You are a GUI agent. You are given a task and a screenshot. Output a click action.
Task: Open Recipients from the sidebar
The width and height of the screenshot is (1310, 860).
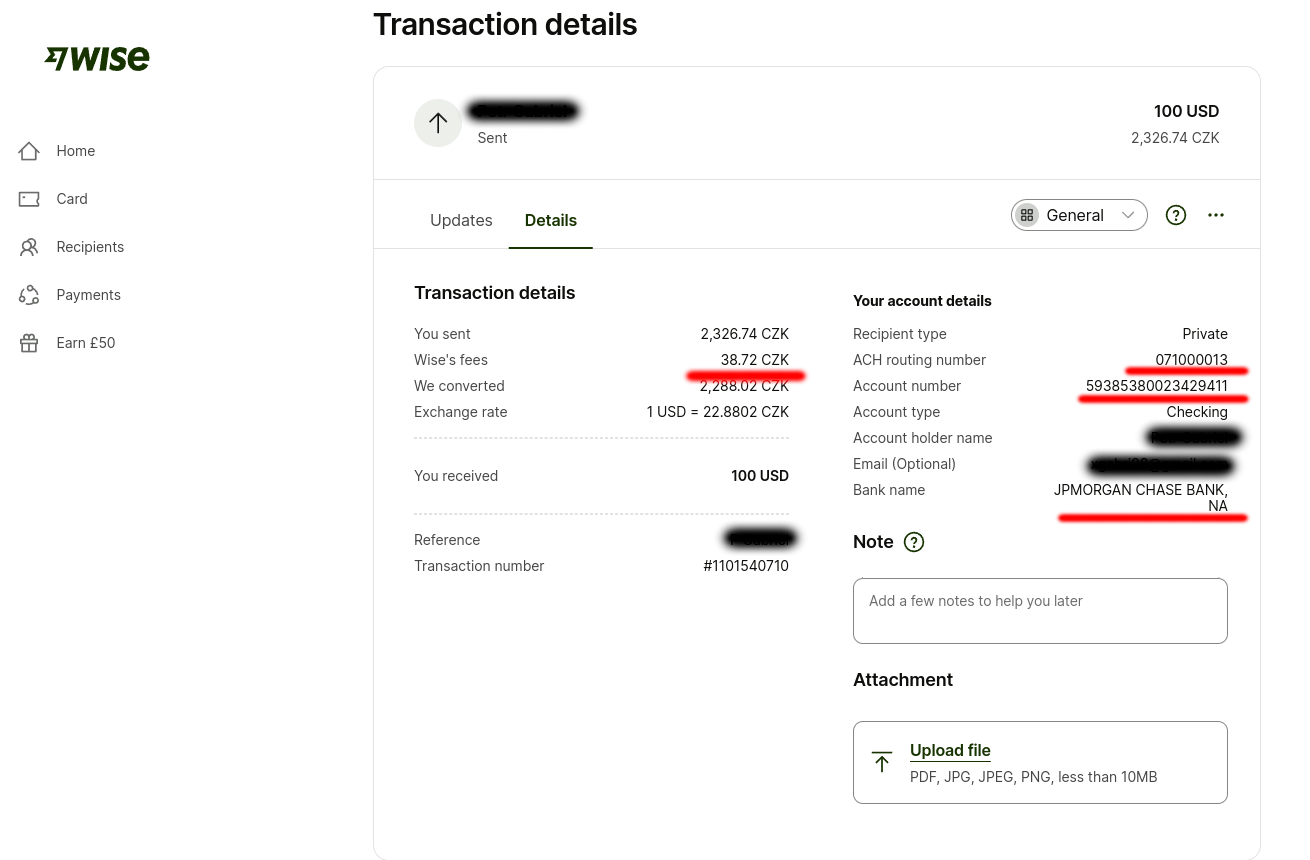[x=90, y=247]
